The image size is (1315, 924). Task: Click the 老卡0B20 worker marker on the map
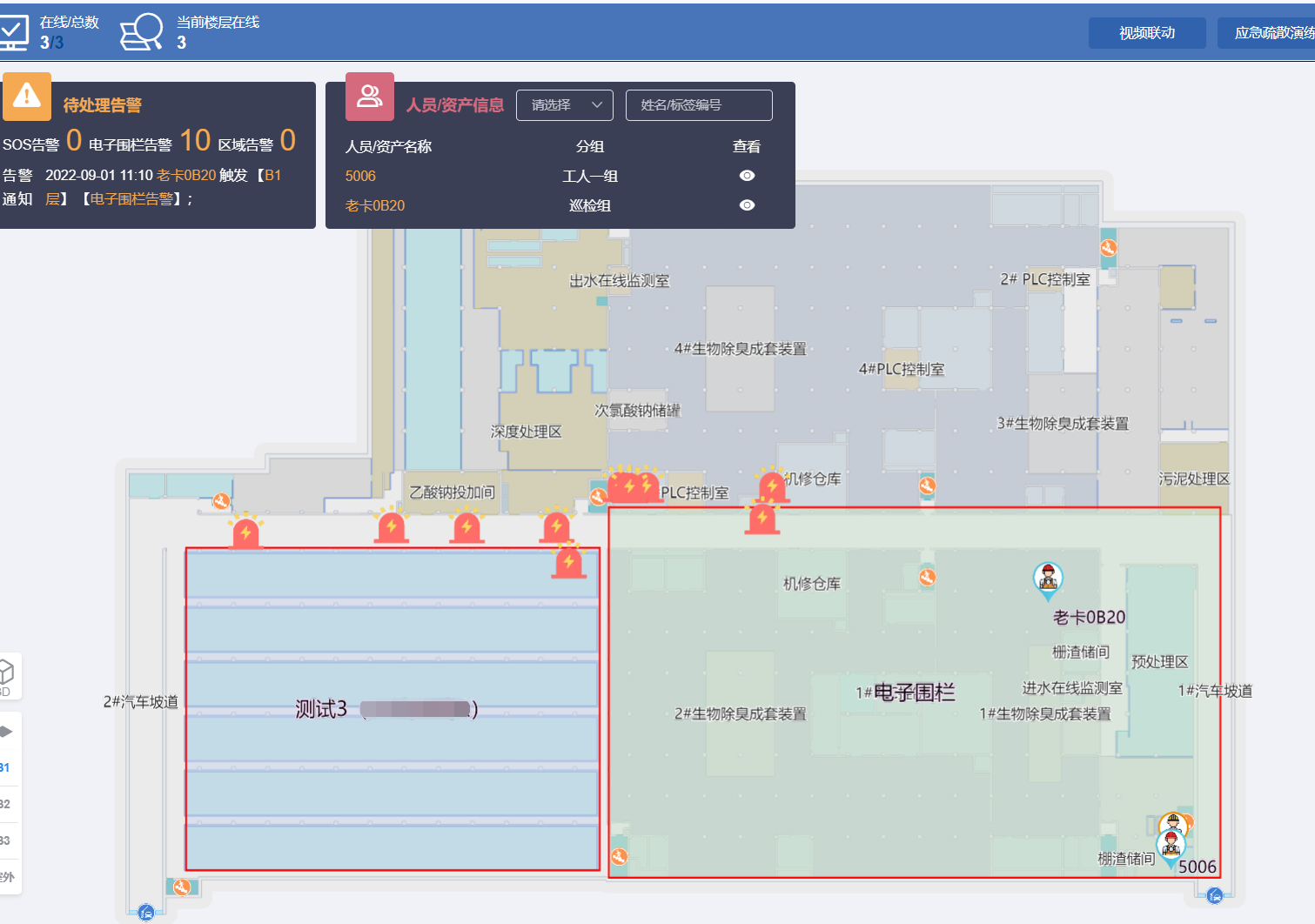click(x=1048, y=579)
